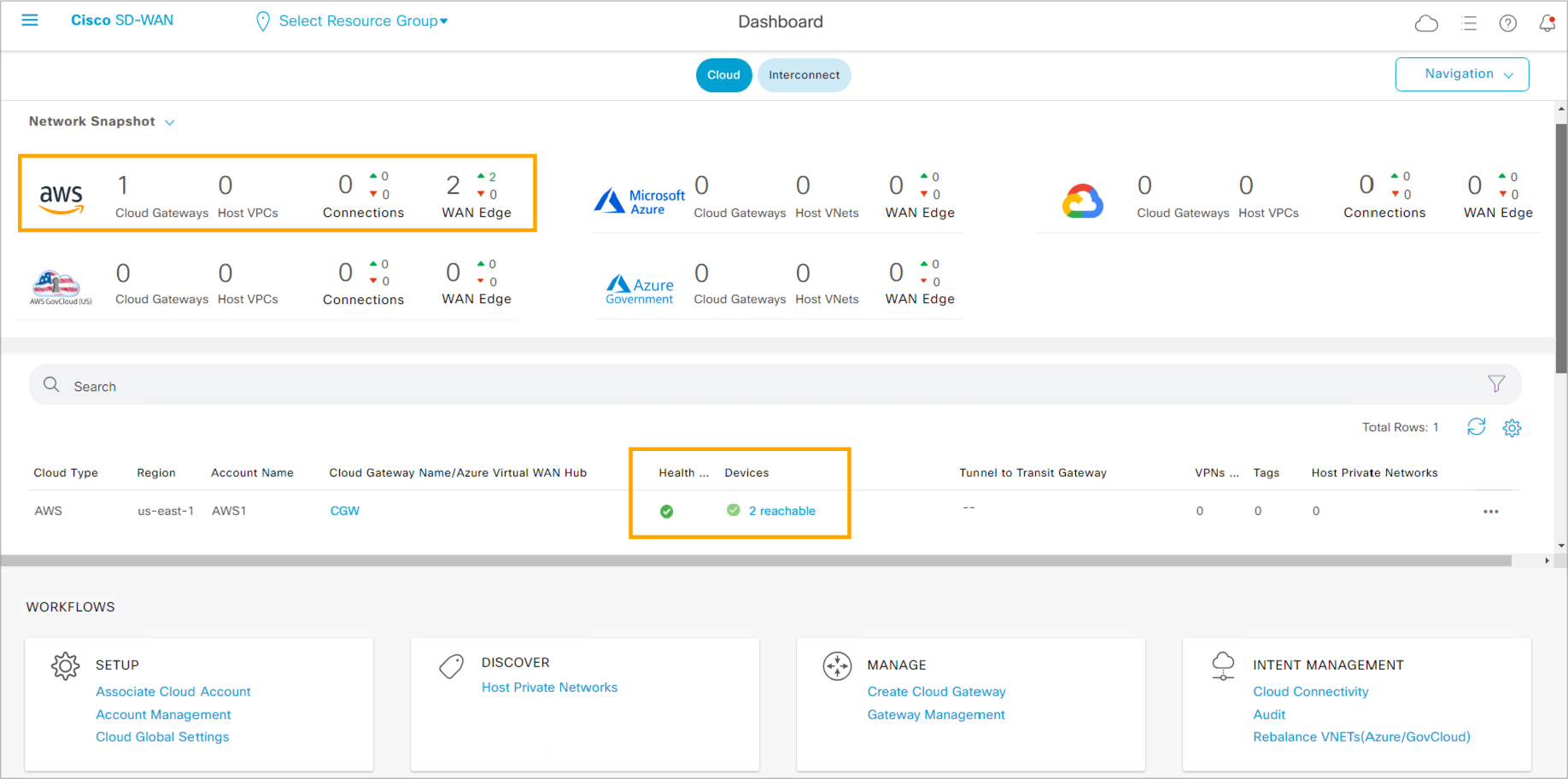Image resolution: width=1568 pixels, height=779 pixels.
Task: Click the AWS WAN Edge count of 2
Action: [x=453, y=185]
